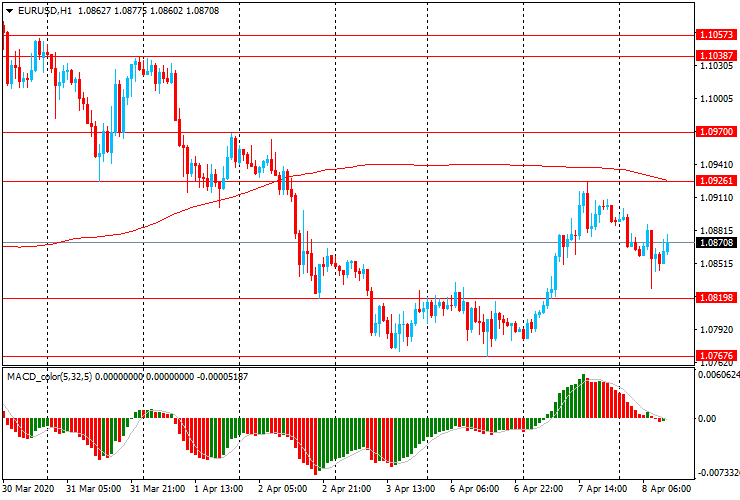Select the low value 1.08602 in header
The width and height of the screenshot is (740, 500).
167,10
